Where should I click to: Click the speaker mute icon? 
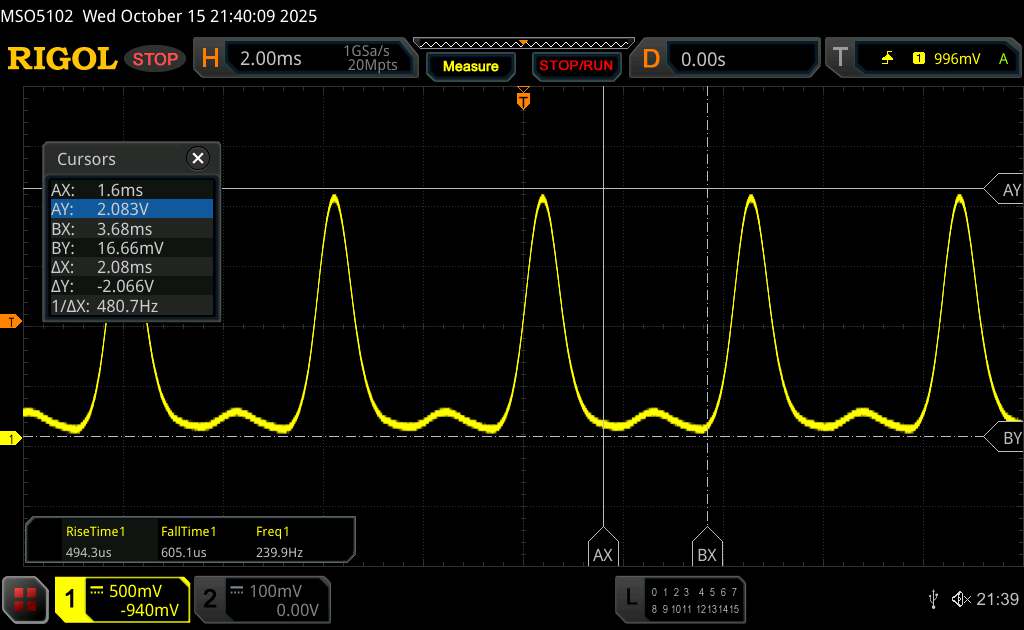pos(960,599)
